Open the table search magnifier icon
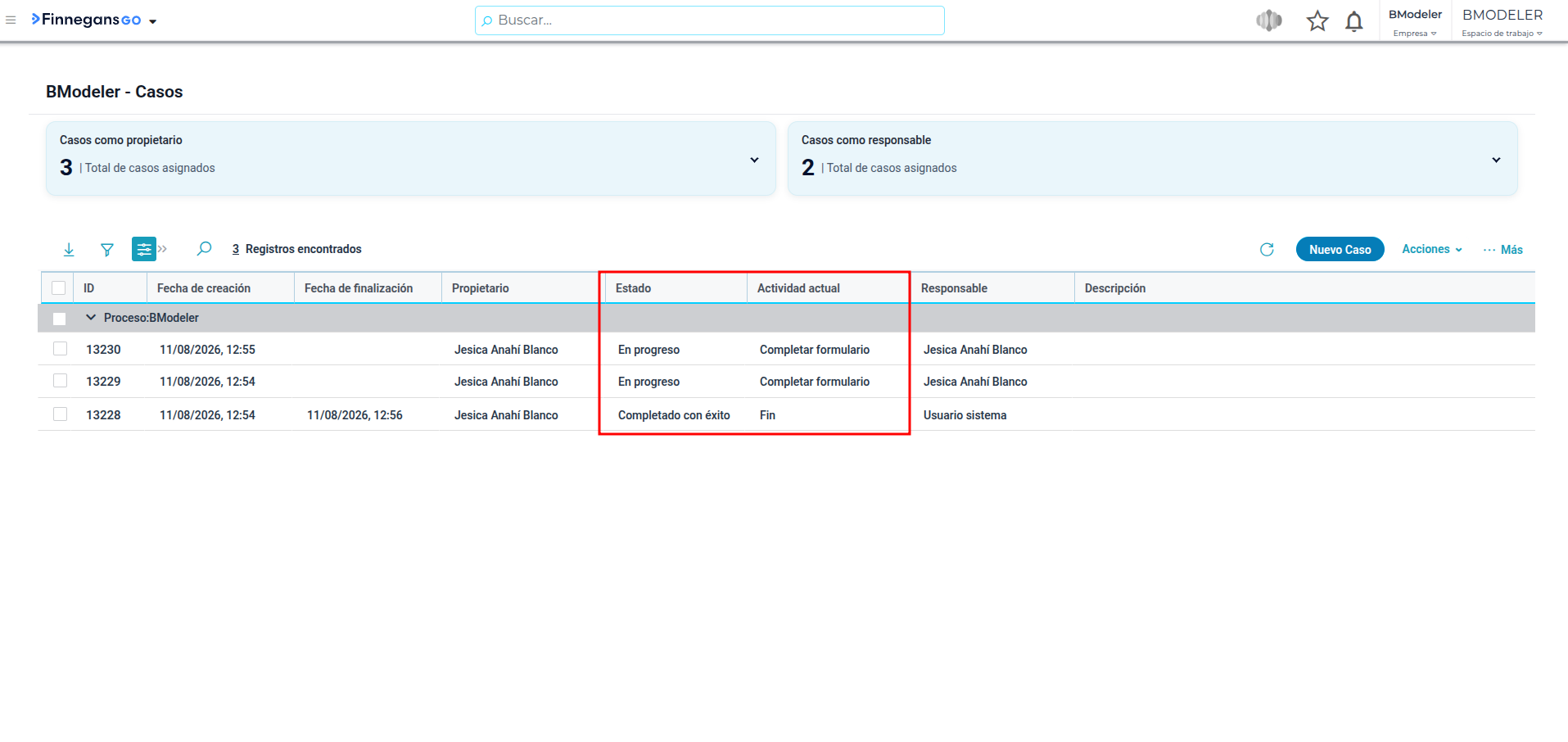This screenshot has height=742, width=1568. [x=205, y=248]
